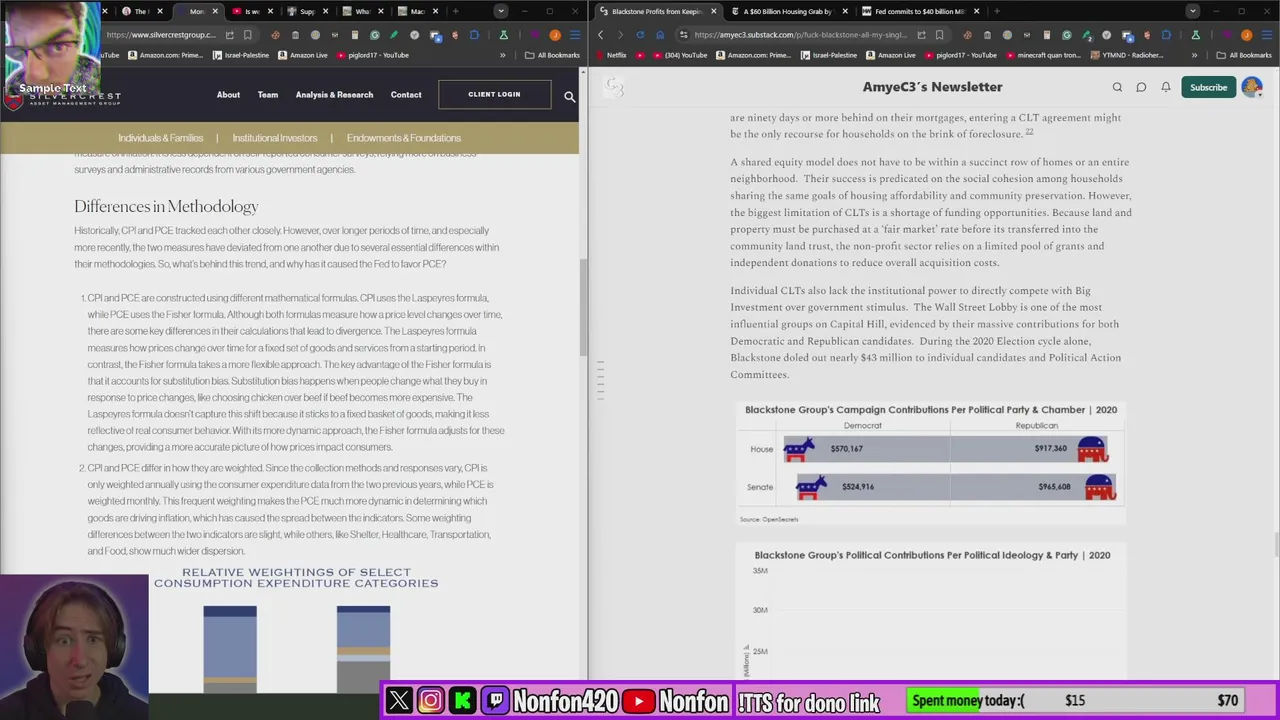Go back in the Substack browser window
The image size is (1280, 720).
pos(600,35)
